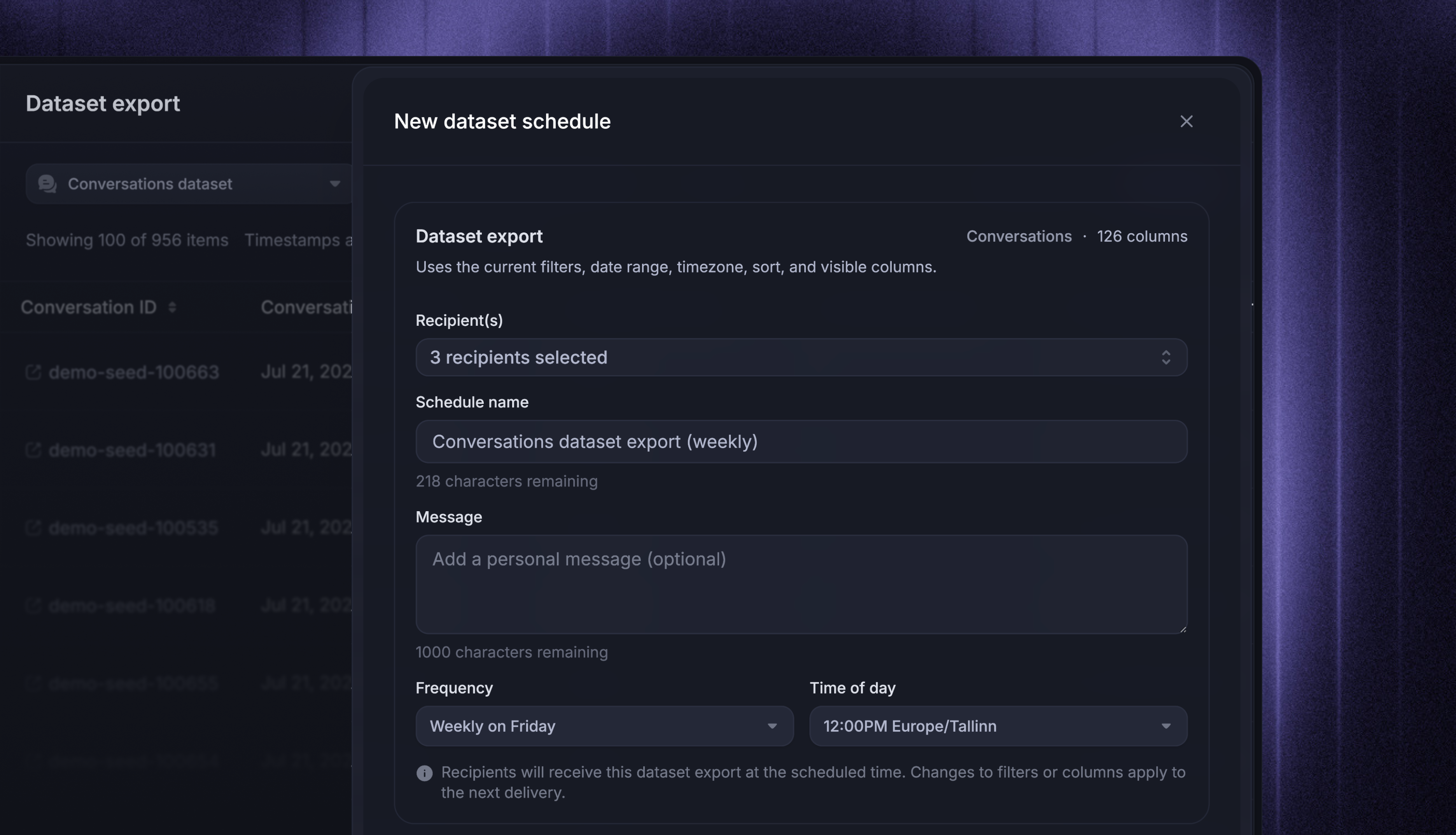Open the Conversations dataset dropdown
The width and height of the screenshot is (1456, 835).
click(189, 184)
